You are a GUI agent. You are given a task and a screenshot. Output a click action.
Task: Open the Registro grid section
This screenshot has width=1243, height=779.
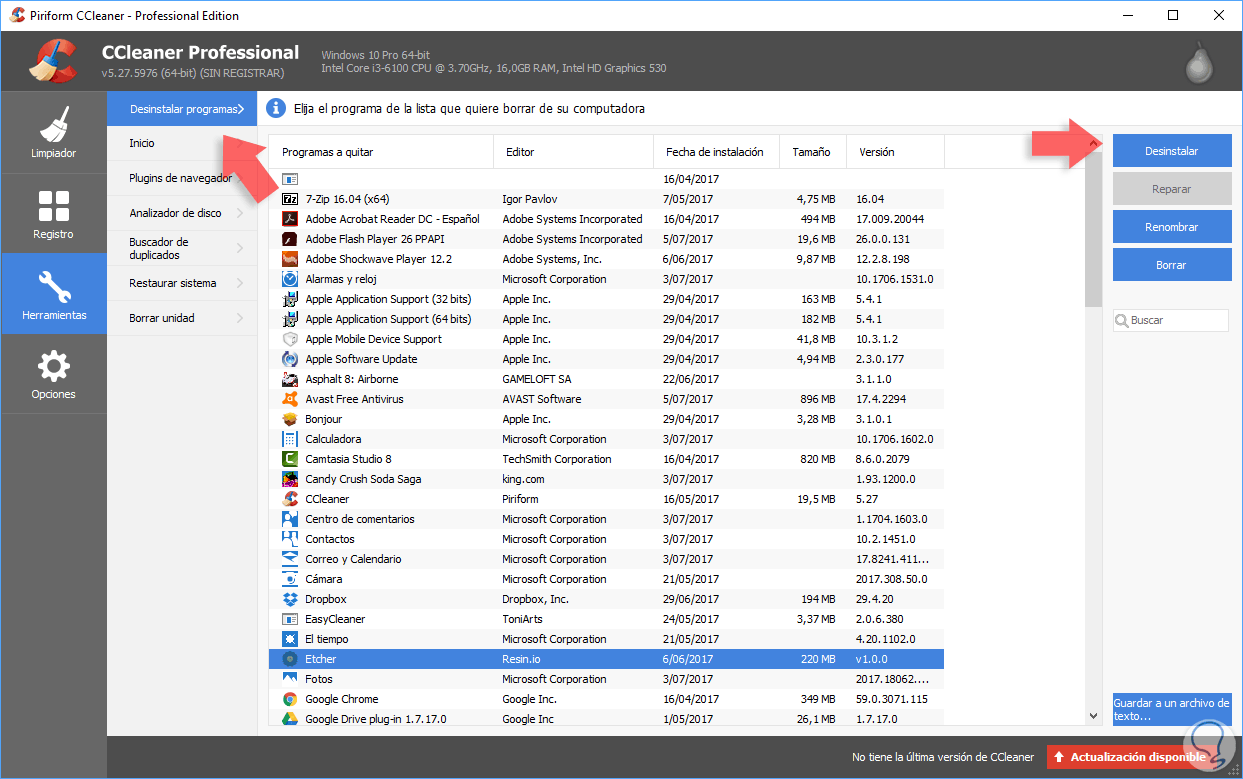point(53,213)
